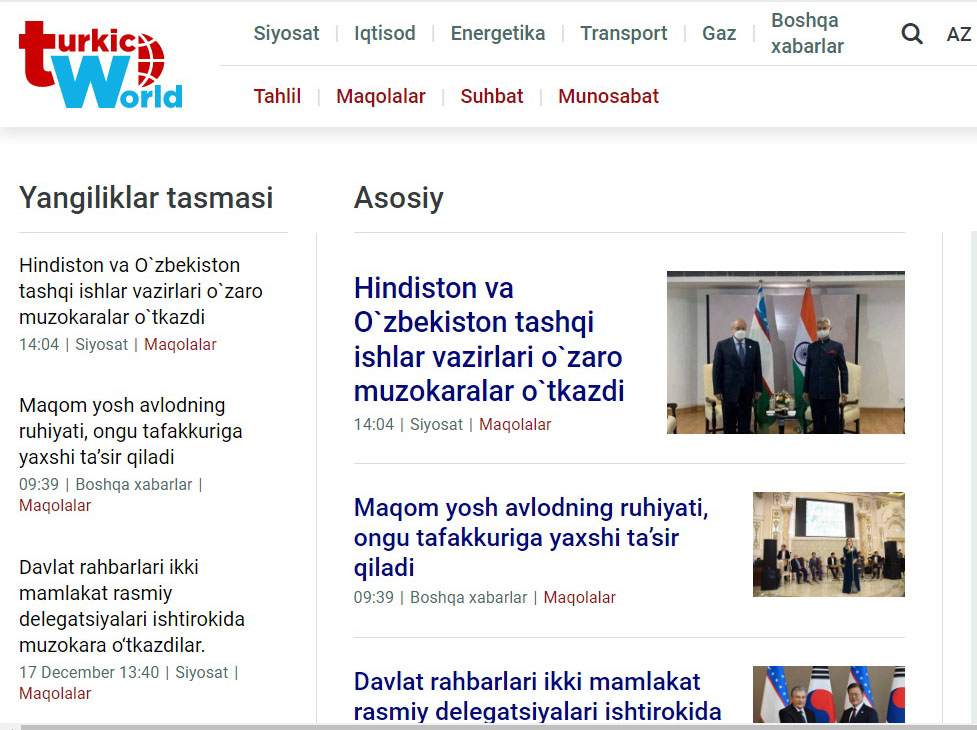Open the concert hall performance thumbnail
The width and height of the screenshot is (977, 730).
coord(829,544)
